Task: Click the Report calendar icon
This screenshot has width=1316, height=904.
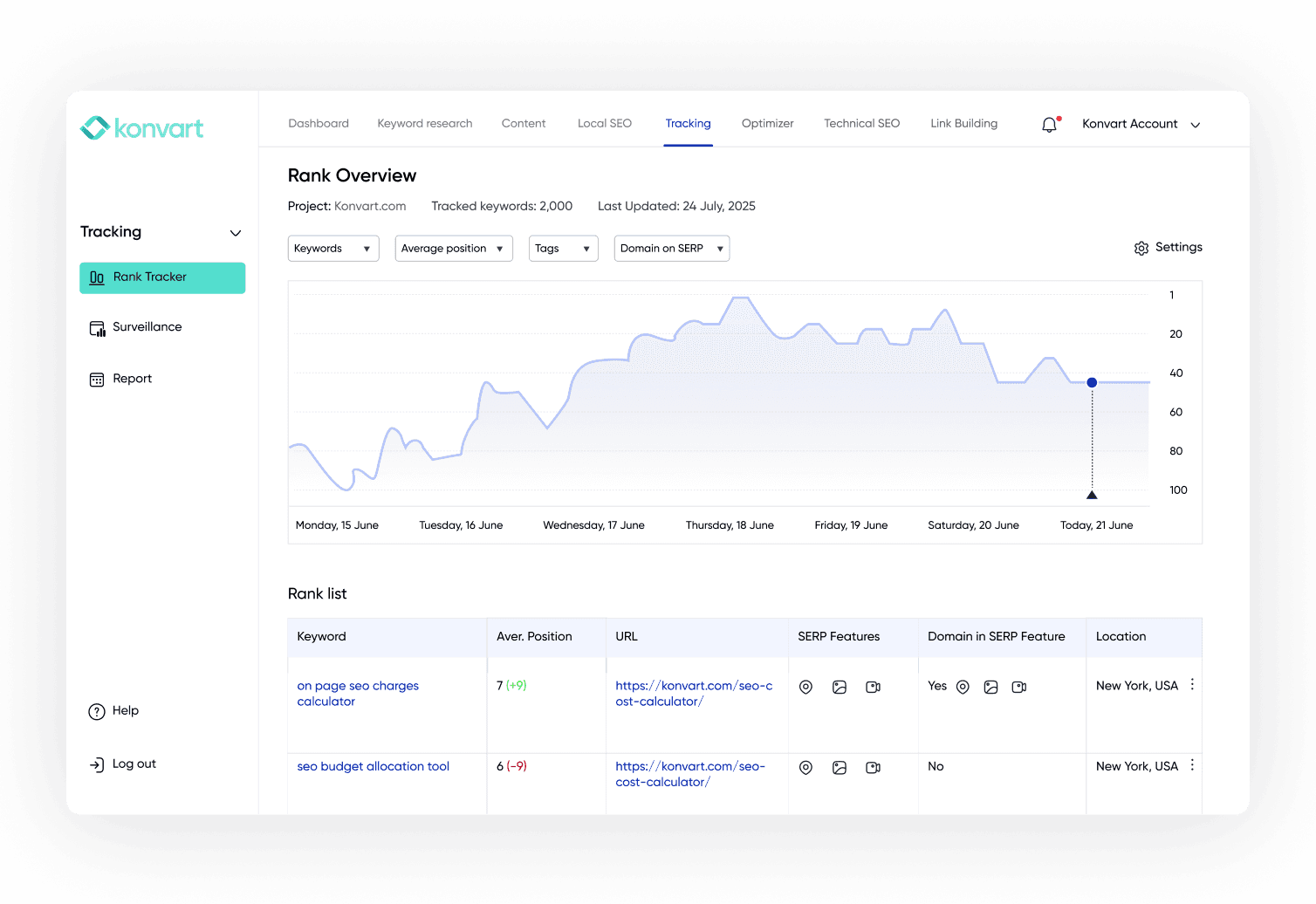Action: [x=97, y=380]
